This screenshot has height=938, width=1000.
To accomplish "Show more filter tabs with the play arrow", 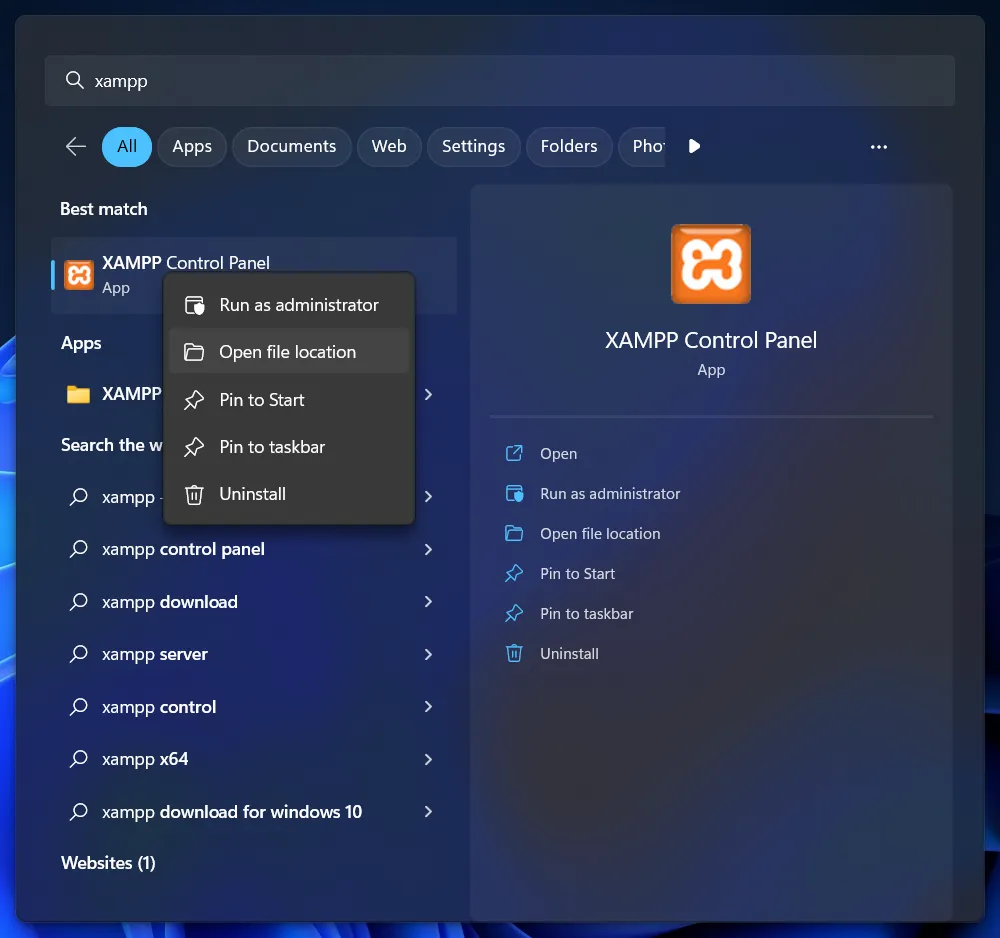I will 695,147.
